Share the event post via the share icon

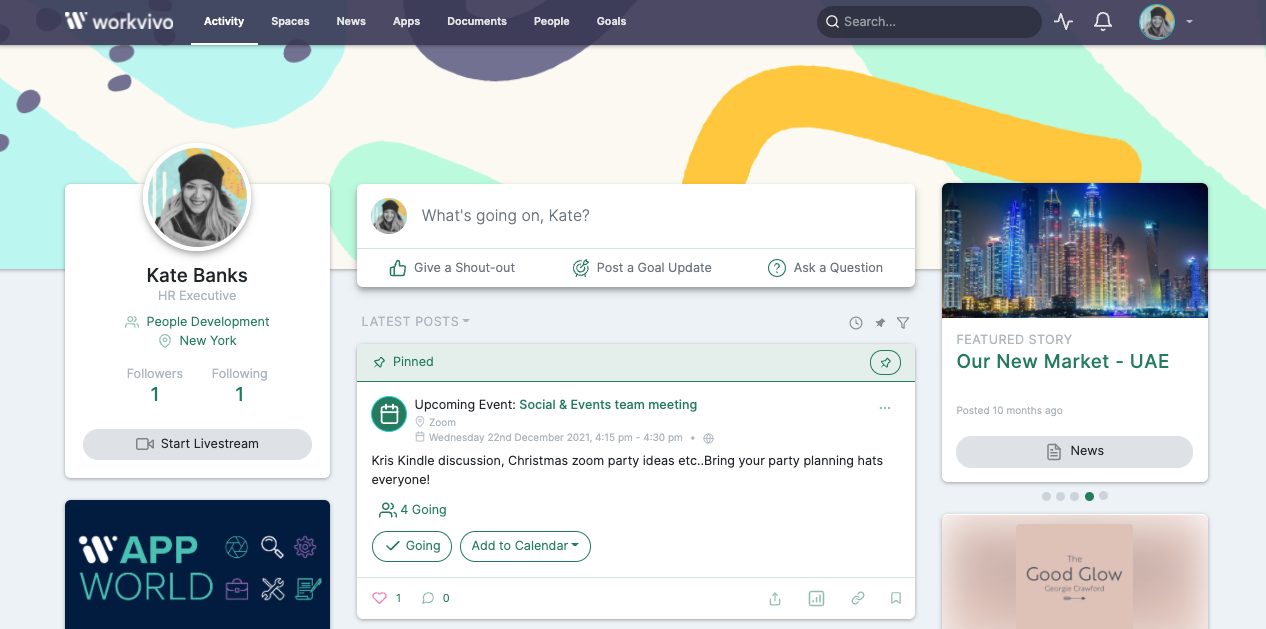click(x=775, y=597)
